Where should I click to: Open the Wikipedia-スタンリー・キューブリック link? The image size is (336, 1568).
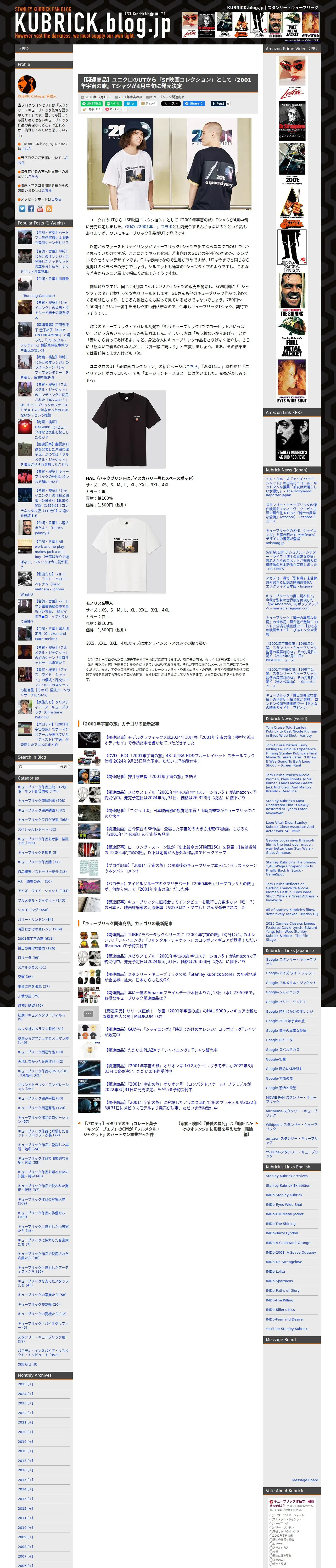tap(292, 1127)
